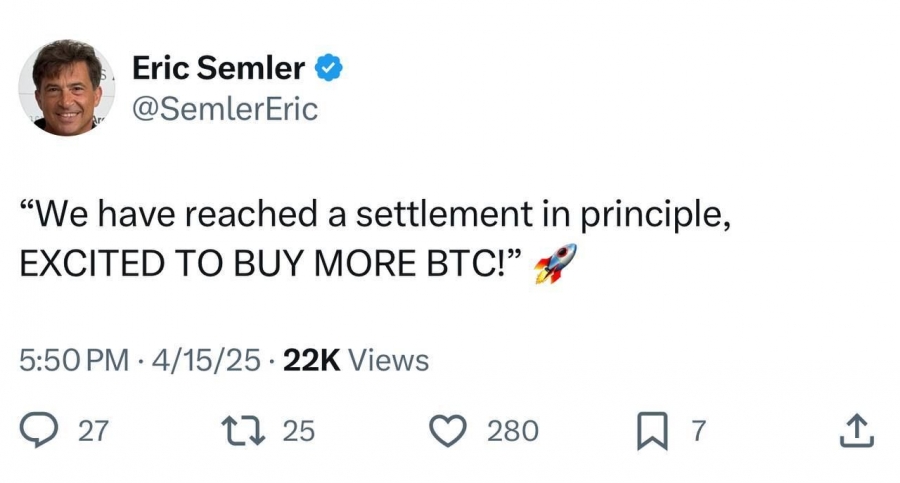900x483 pixels.
Task: Click the like count 280
Action: coord(513,431)
